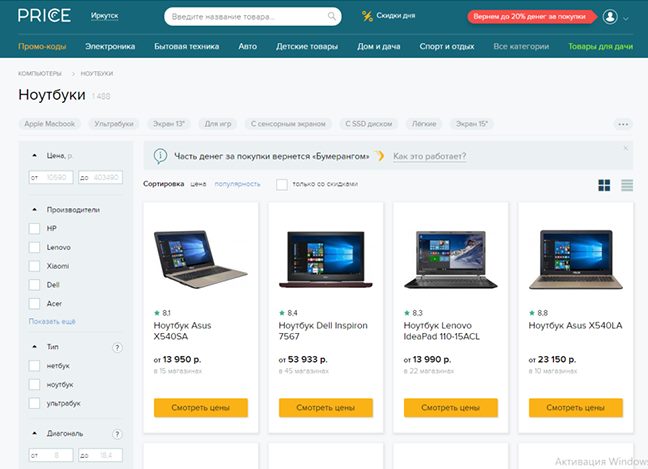
Task: Switch to grid view layout
Action: click(x=604, y=185)
